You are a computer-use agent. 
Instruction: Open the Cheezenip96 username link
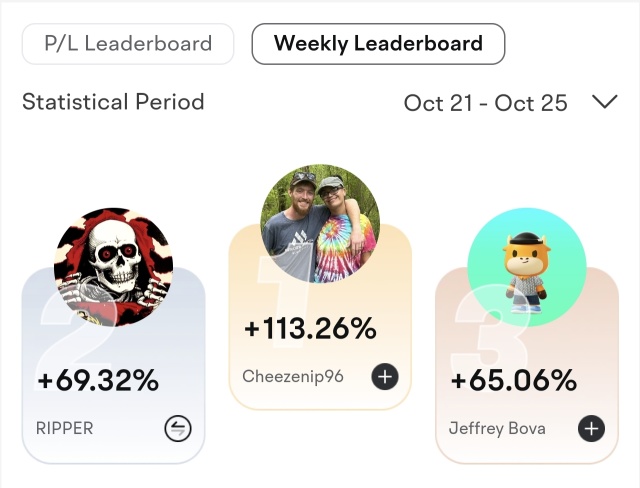coord(292,377)
